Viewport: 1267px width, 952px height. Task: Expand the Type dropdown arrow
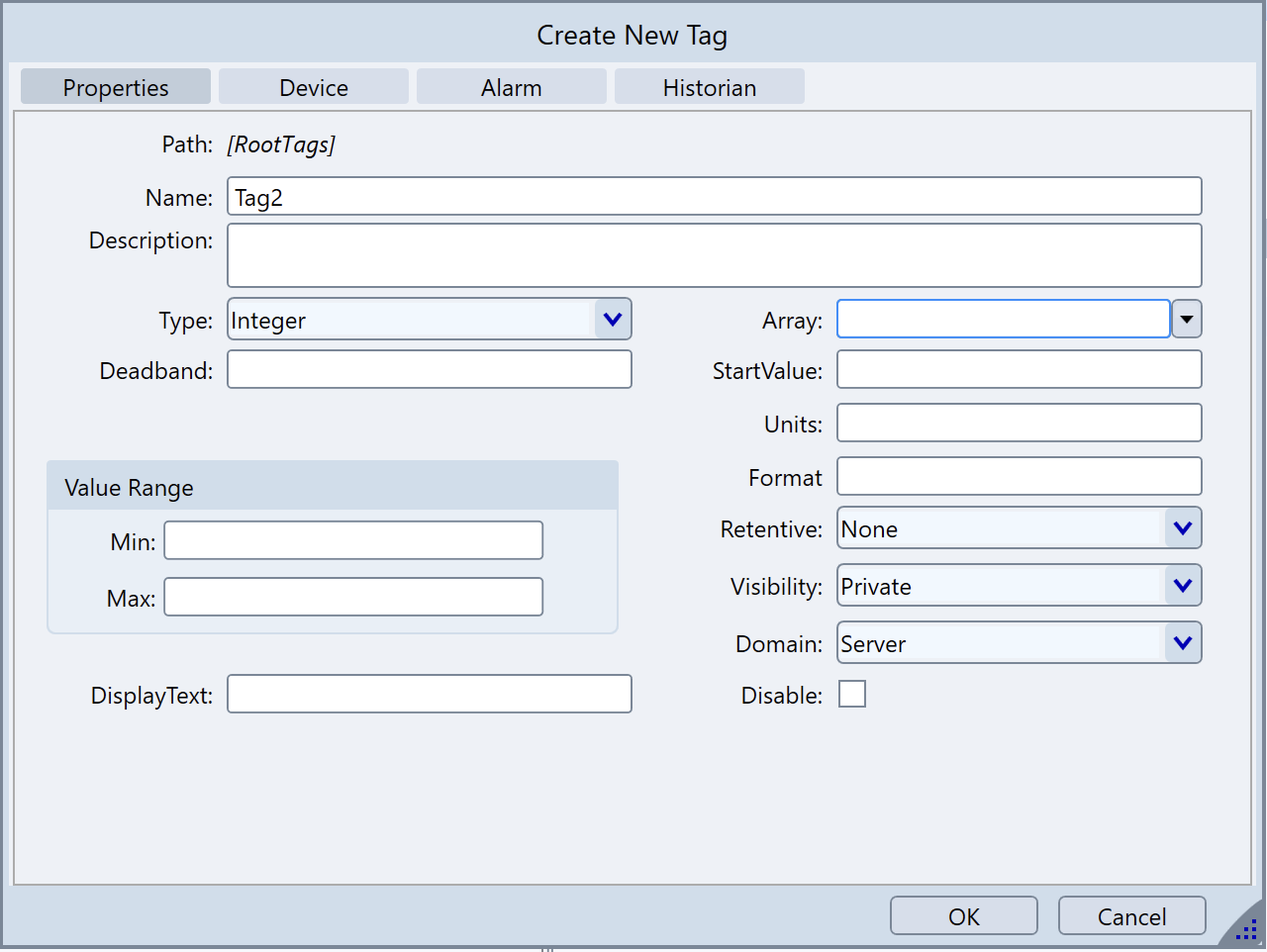coord(612,320)
